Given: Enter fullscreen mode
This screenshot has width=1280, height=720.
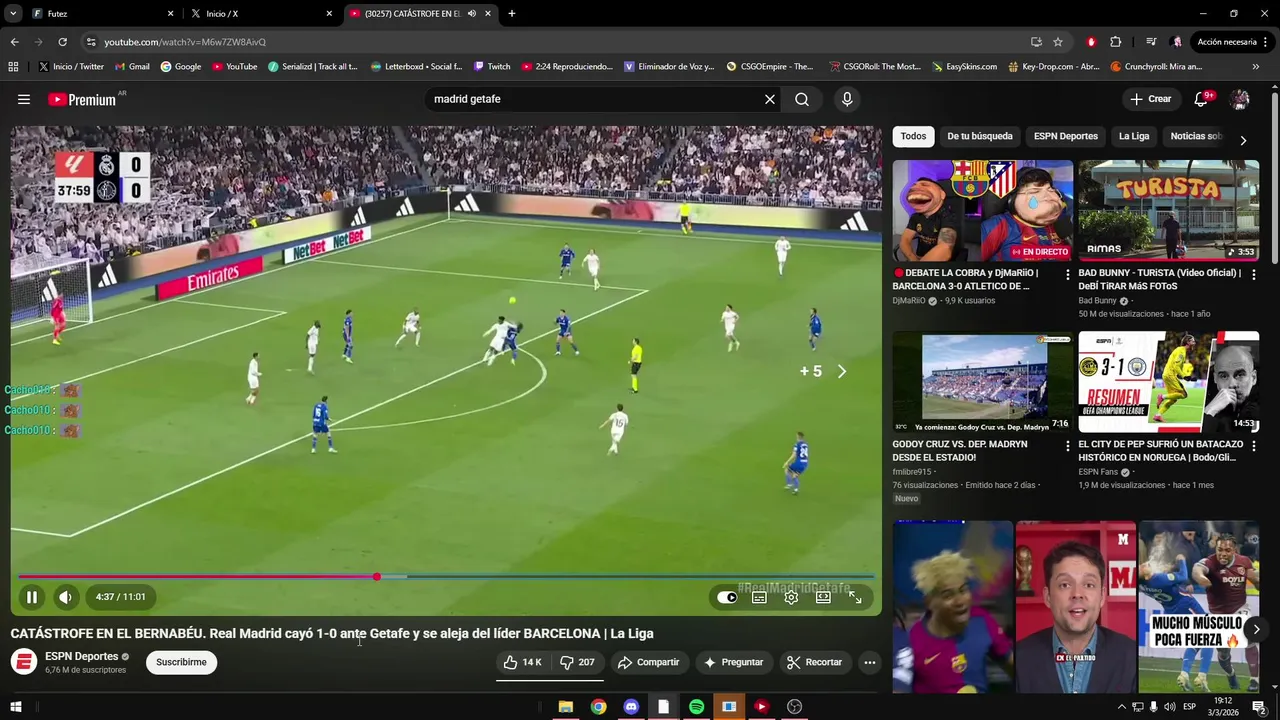Looking at the screenshot, I should click(x=855, y=597).
